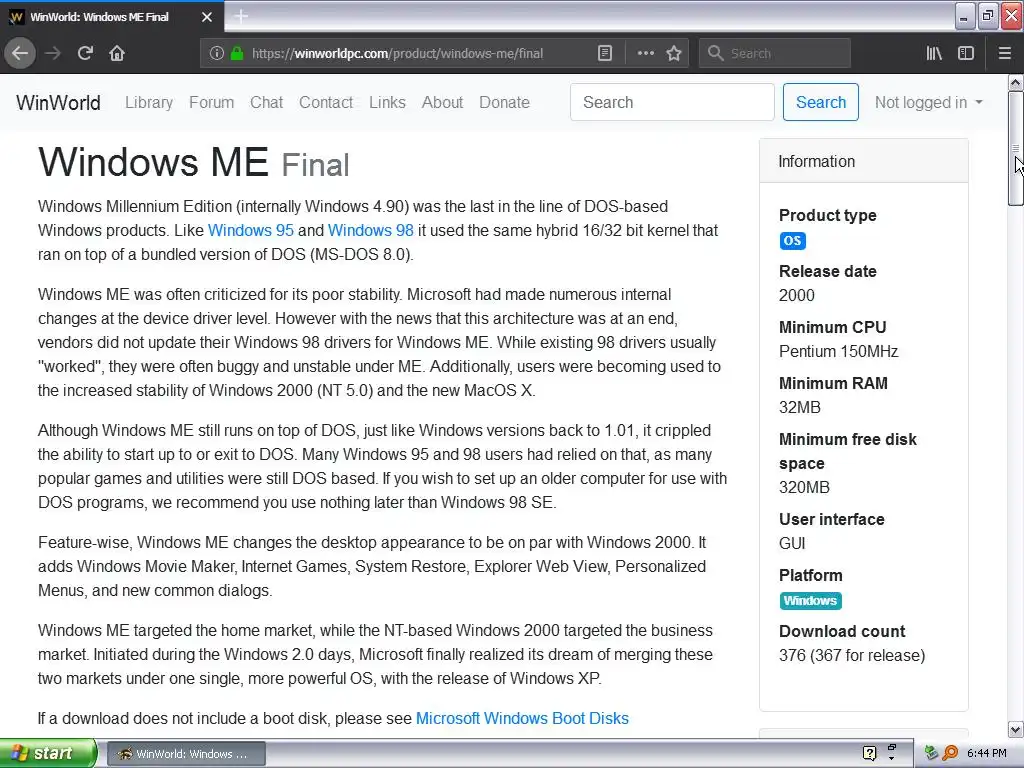Click the green network tray icon
Screen dimensions: 1024x768
coord(931,753)
